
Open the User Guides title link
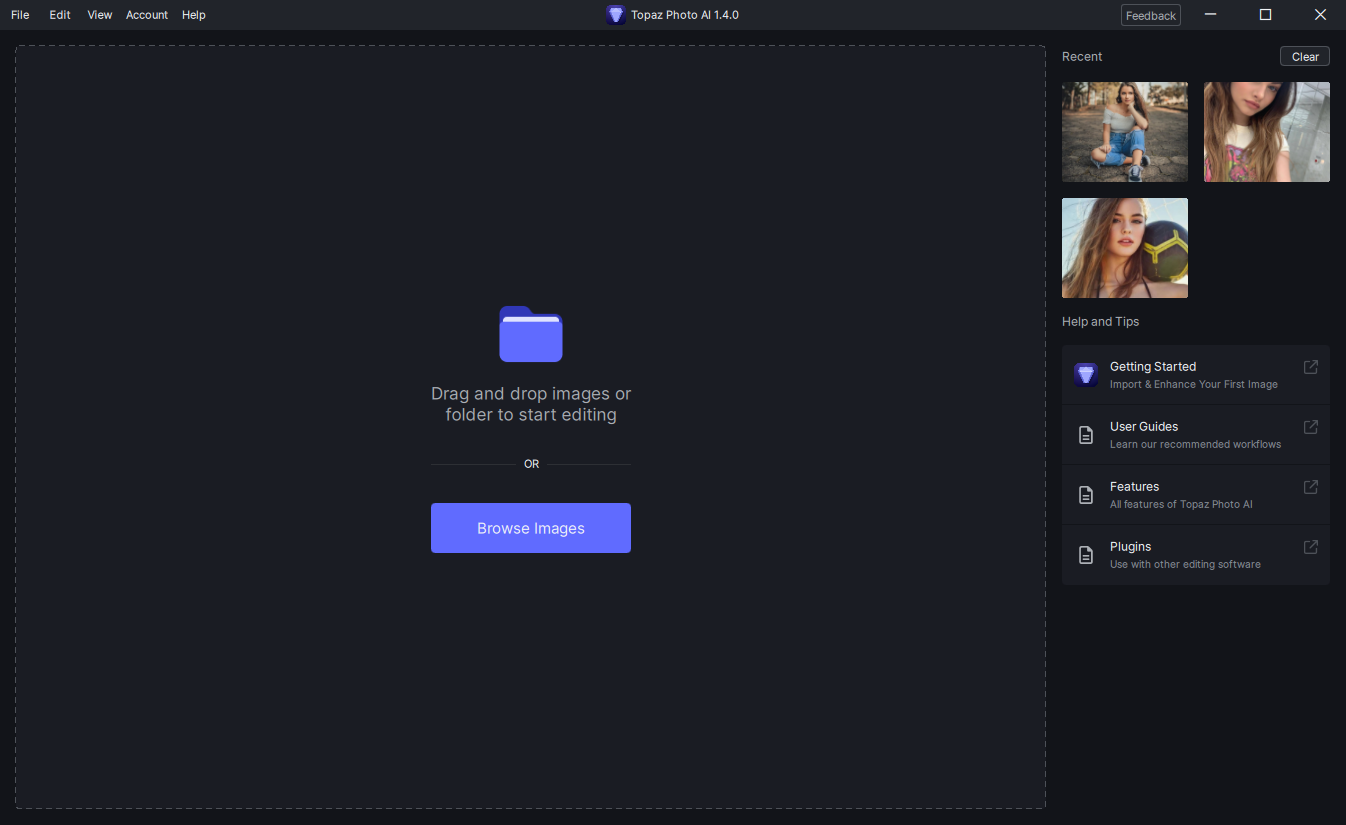pos(1144,427)
